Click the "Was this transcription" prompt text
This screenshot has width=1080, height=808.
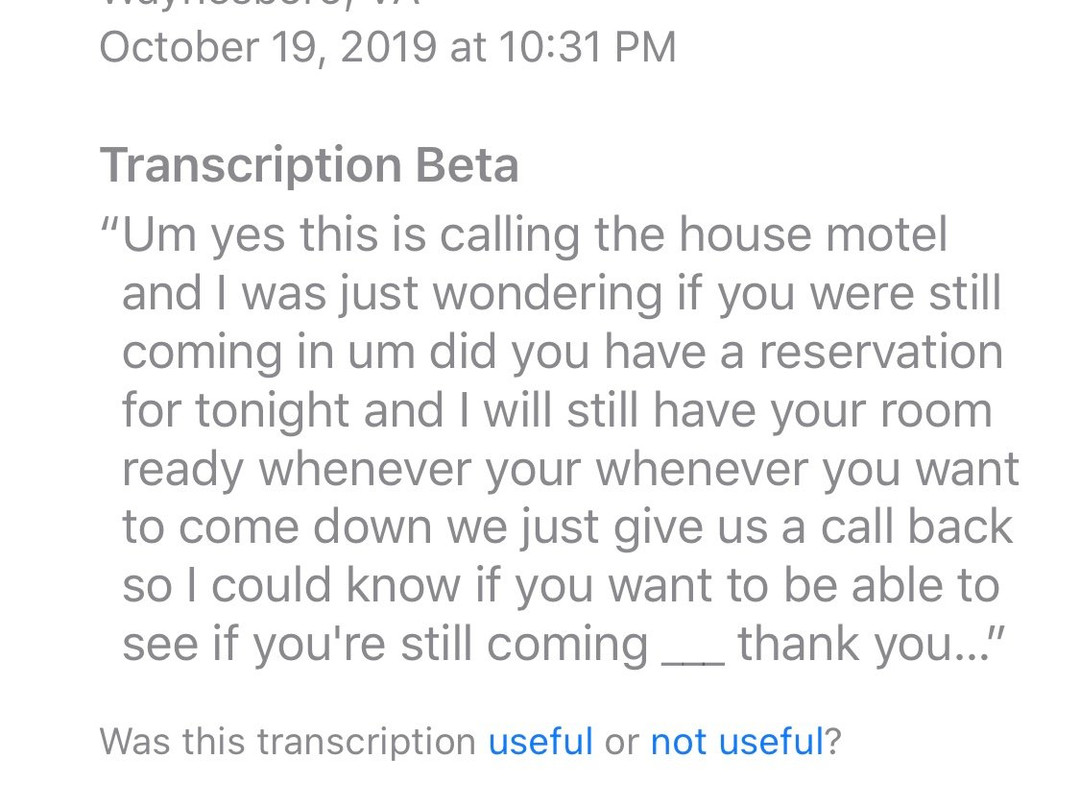(287, 741)
